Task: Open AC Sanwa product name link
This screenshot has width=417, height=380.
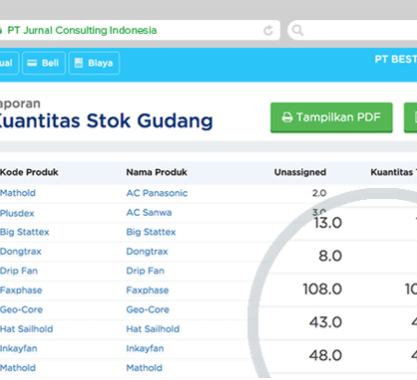Action: pyautogui.click(x=149, y=213)
